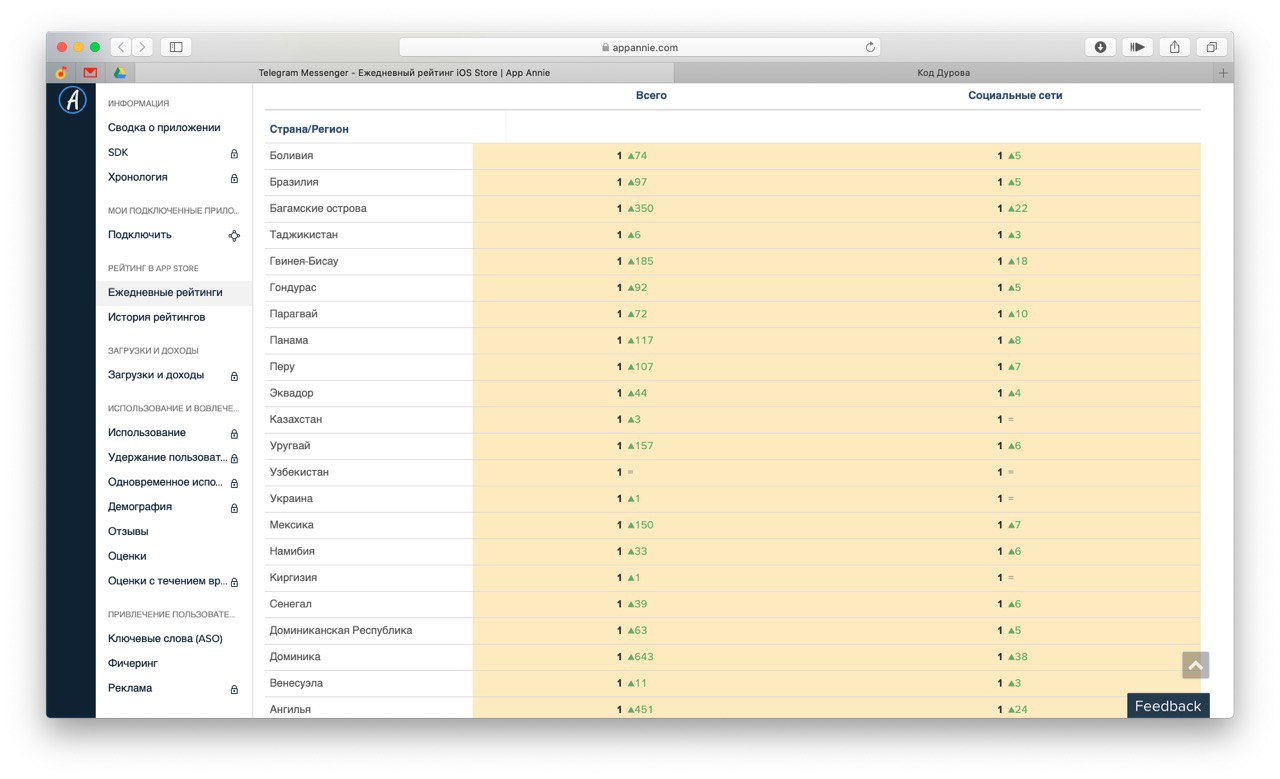Image resolution: width=1280 pixels, height=779 pixels.
Task: Open the first pinned orange tab
Action: pyautogui.click(x=62, y=73)
